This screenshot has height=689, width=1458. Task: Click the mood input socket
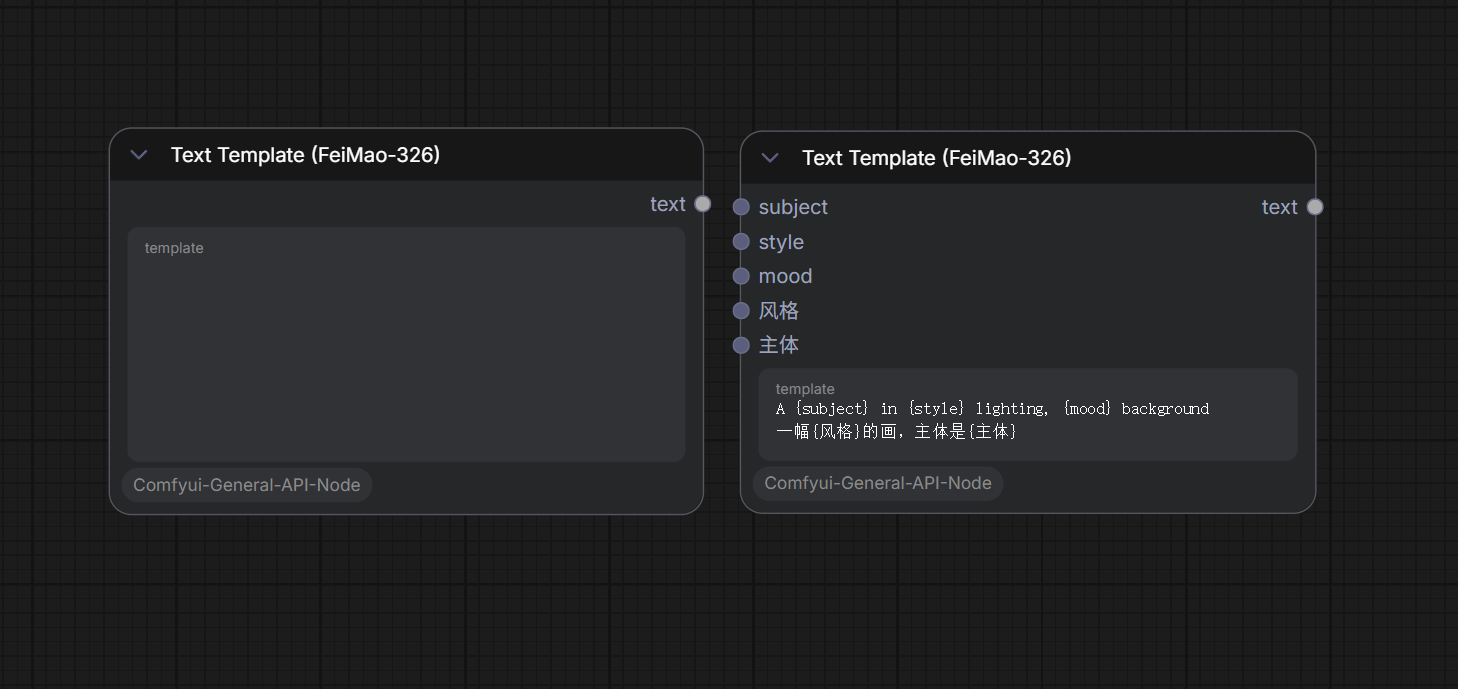pyautogui.click(x=741, y=276)
